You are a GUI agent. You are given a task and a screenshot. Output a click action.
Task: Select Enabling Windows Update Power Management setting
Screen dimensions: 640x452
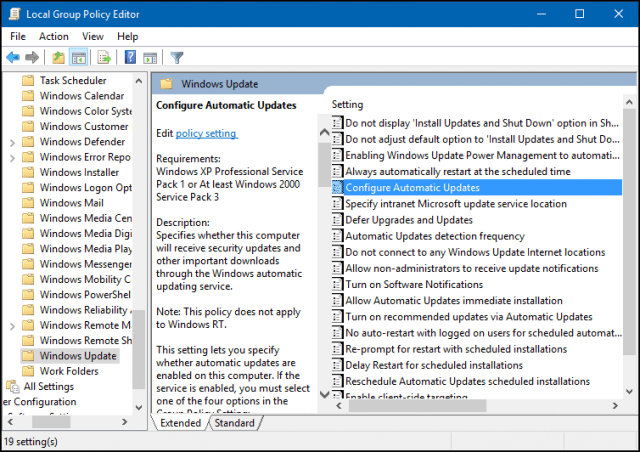[482, 155]
